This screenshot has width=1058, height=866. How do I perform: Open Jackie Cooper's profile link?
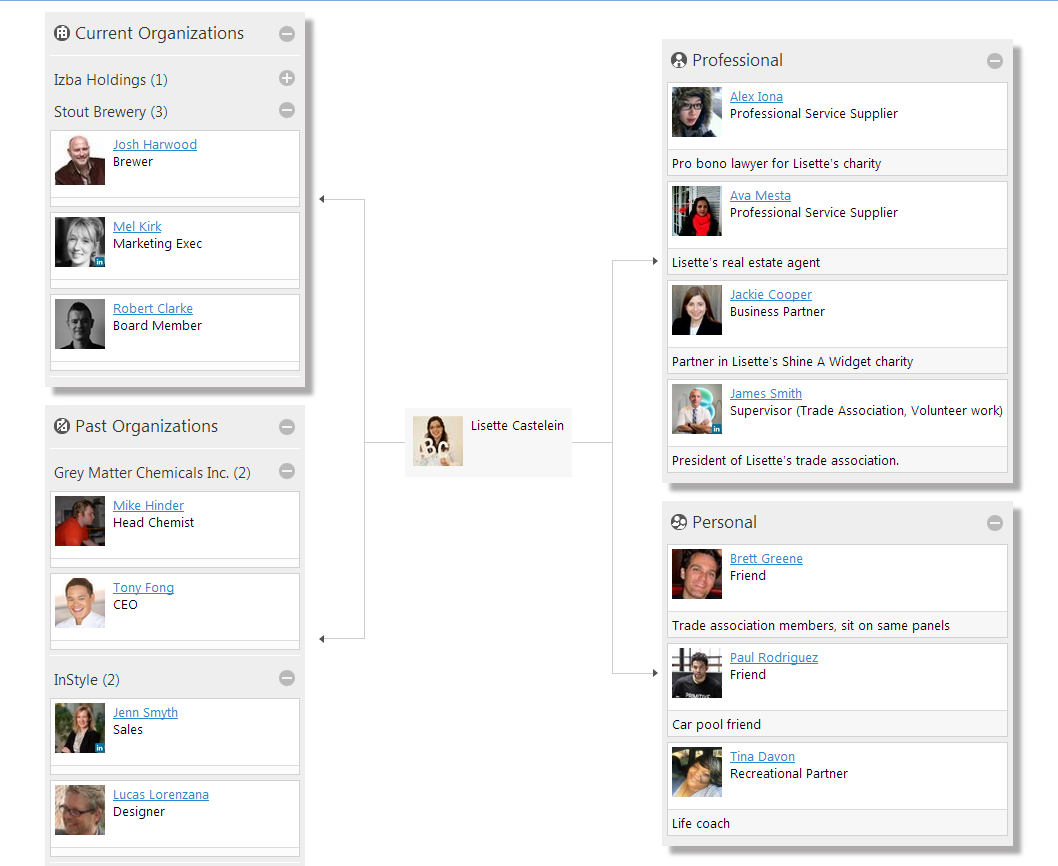click(x=771, y=295)
